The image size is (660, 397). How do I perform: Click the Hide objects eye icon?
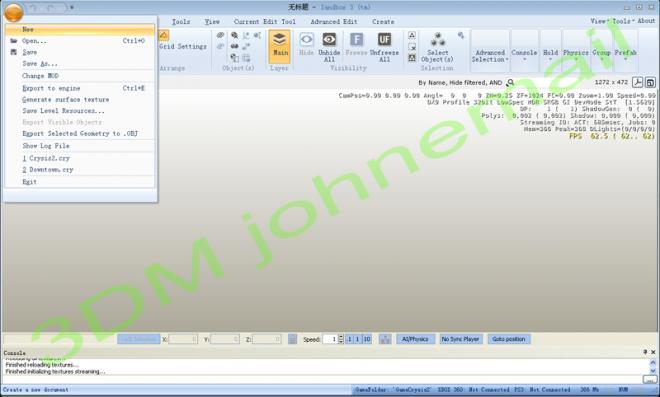coord(306,40)
